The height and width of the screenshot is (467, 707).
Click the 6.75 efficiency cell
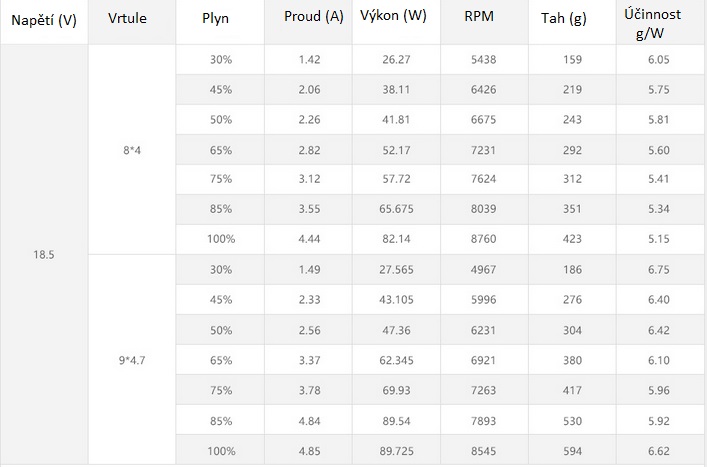661,270
